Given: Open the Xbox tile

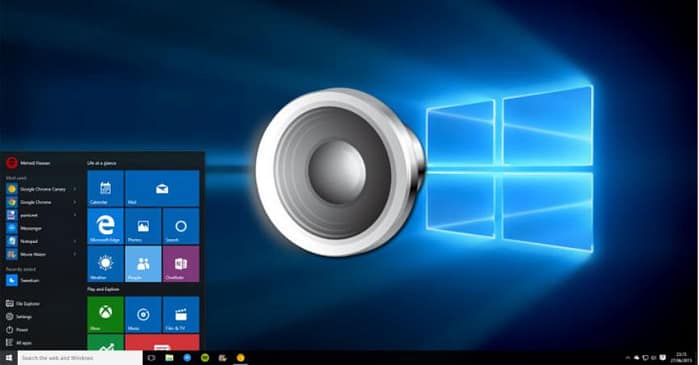Looking at the screenshot, I should pos(105,315).
